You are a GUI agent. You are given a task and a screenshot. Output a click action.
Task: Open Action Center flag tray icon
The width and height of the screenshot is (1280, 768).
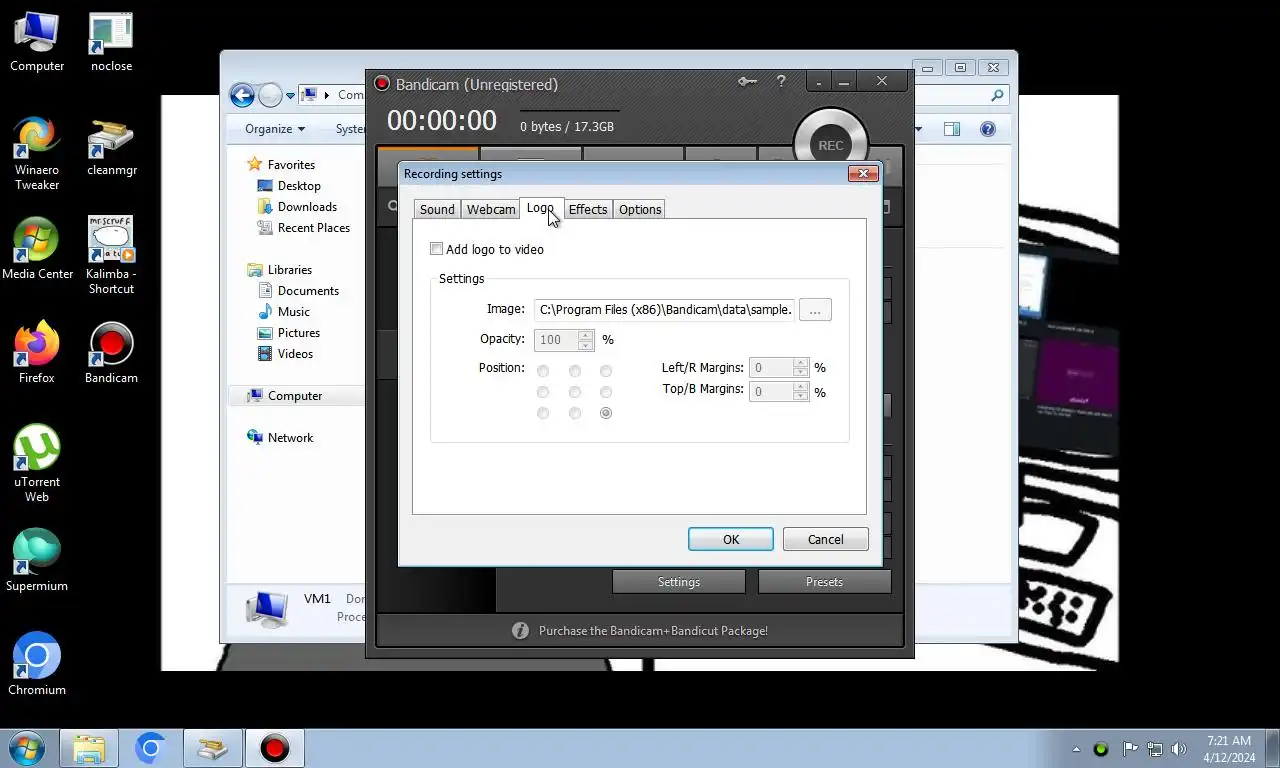pos(1130,749)
